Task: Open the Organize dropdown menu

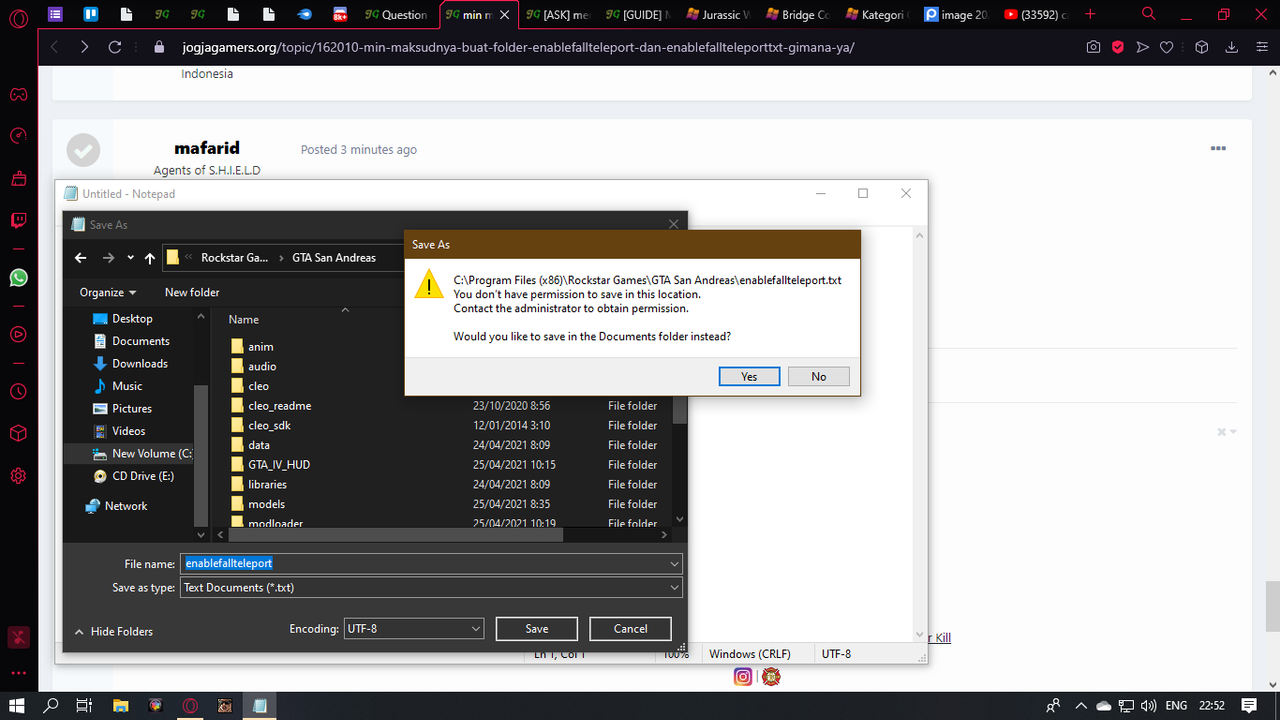Action: (x=108, y=292)
